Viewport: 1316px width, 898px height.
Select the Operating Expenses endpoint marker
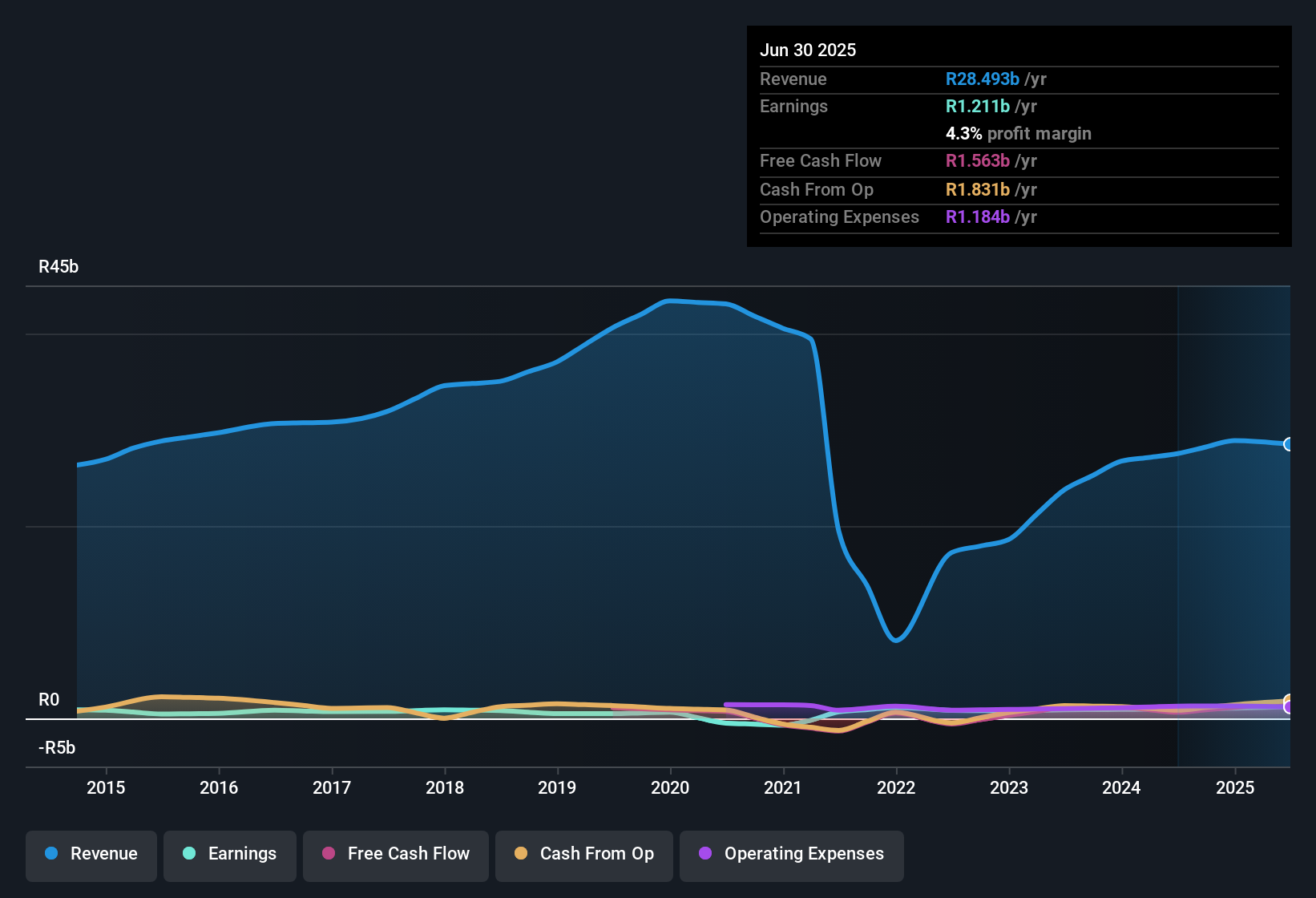pyautogui.click(x=1289, y=707)
